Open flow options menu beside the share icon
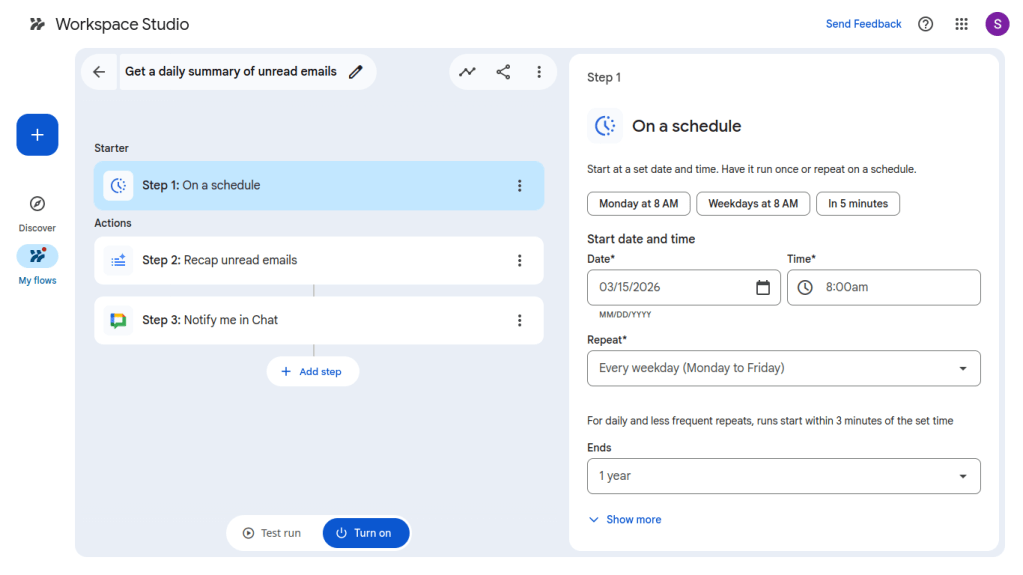Screen dimensions: 1023x575 (539, 72)
